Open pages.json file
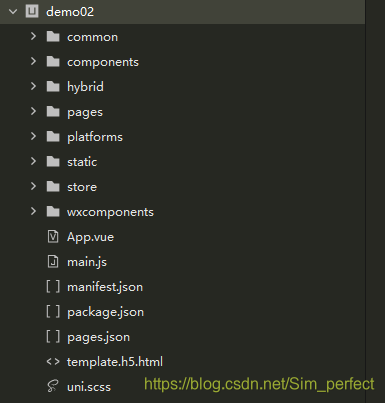 click(98, 337)
